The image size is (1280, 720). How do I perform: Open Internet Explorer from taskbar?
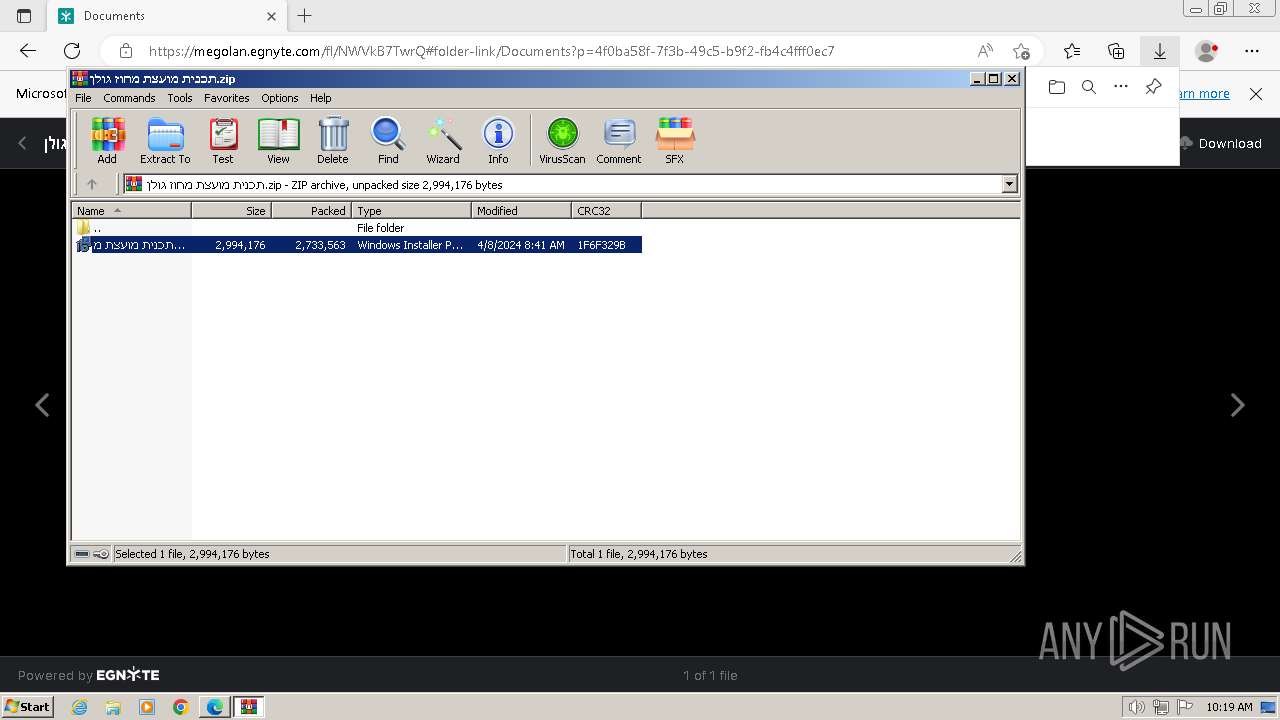[x=79, y=707]
